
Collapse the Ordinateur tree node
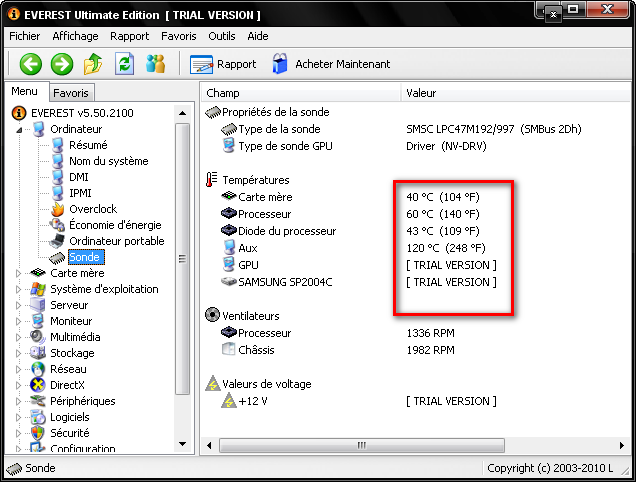point(19,130)
